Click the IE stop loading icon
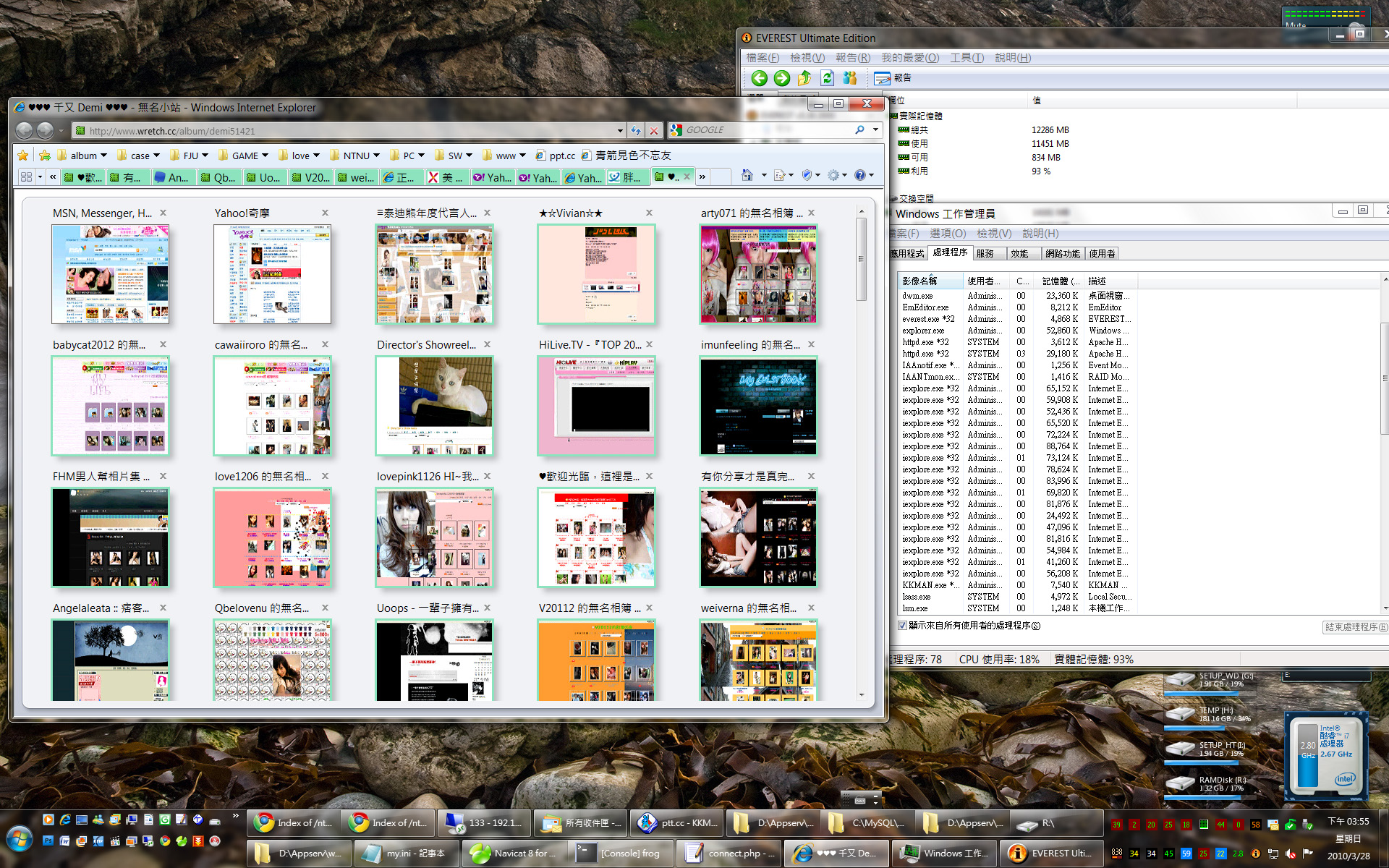 point(654,130)
